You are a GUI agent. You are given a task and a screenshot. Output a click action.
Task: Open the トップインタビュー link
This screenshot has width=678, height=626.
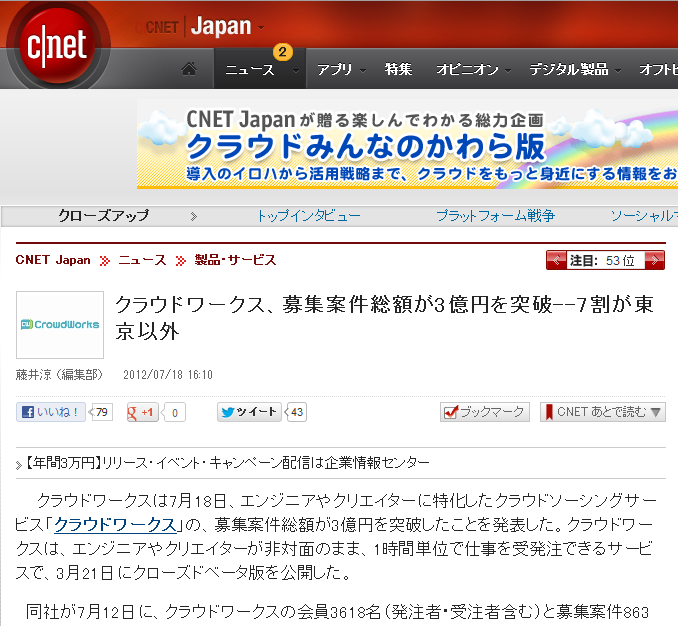tap(308, 215)
